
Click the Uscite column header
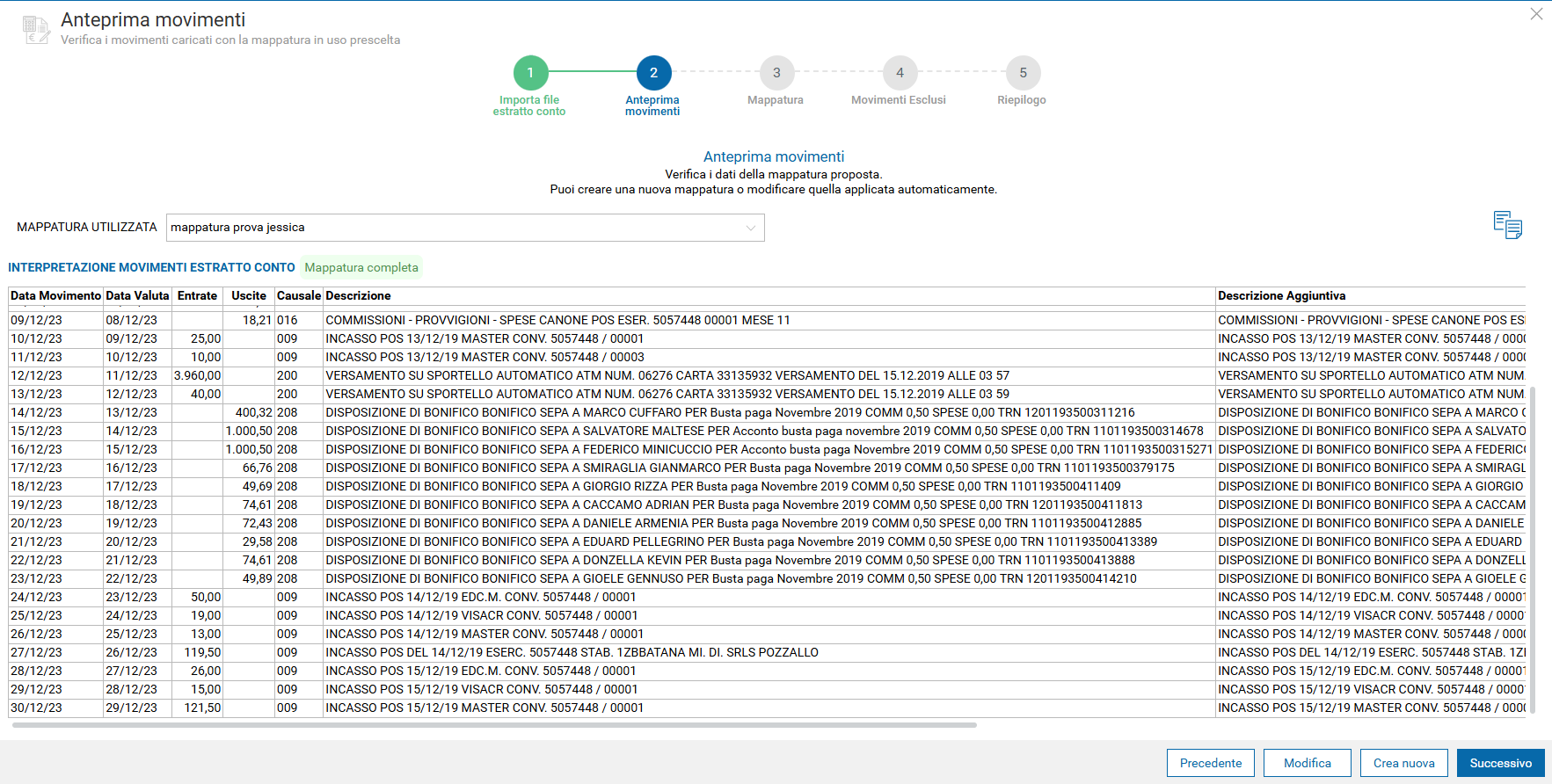pos(249,296)
